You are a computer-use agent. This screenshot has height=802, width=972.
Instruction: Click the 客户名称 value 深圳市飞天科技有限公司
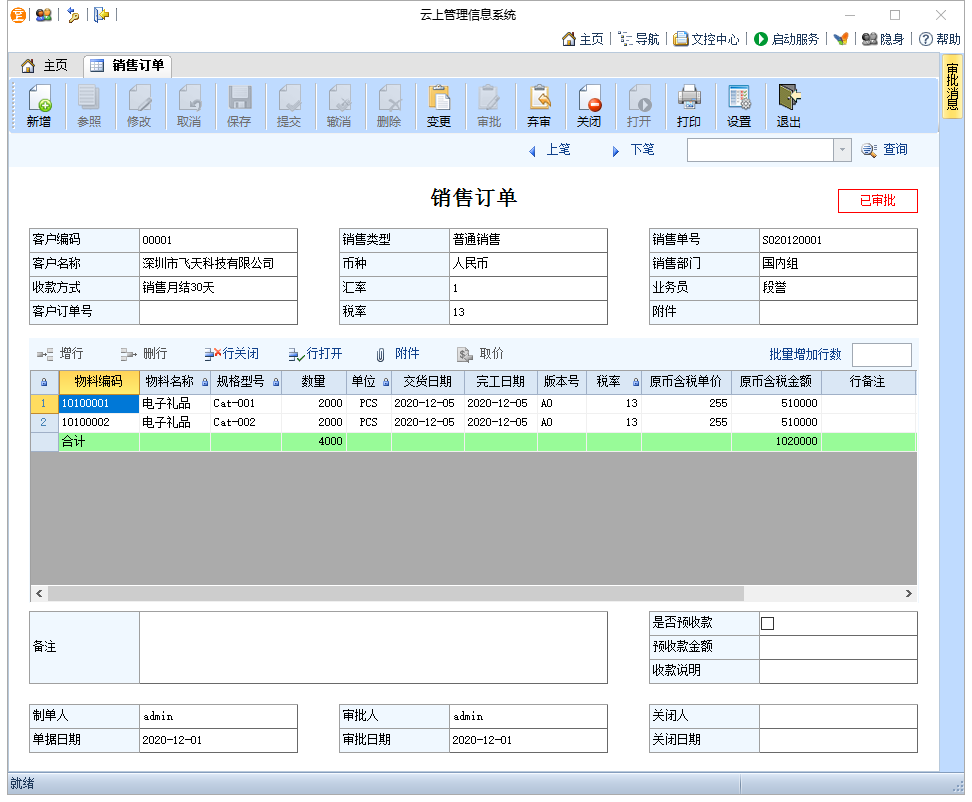[x=218, y=264]
